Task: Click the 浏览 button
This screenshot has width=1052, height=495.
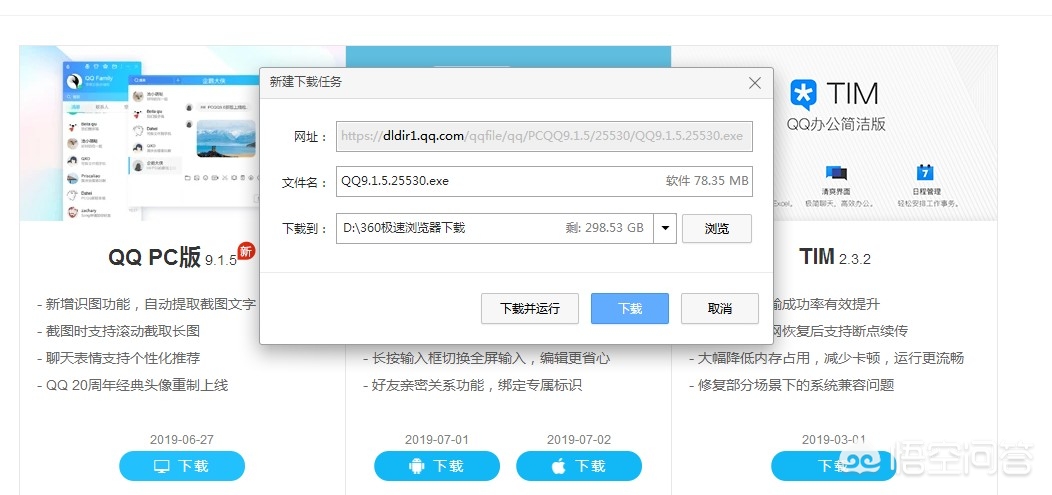Action: (x=717, y=228)
